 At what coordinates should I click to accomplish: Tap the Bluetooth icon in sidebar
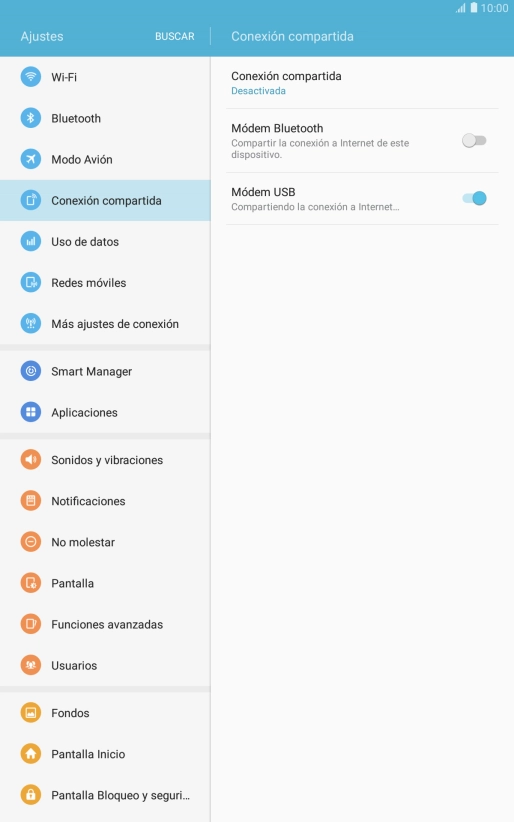(x=31, y=118)
